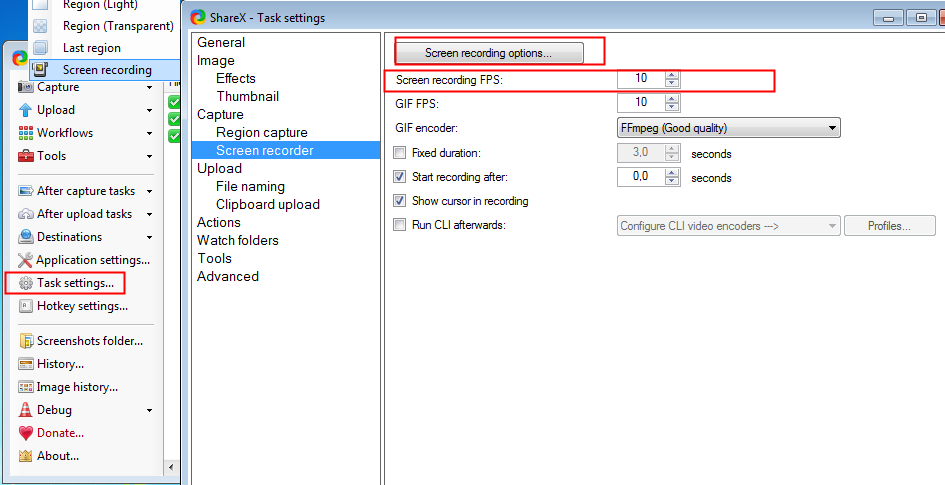Select Watch folders in settings tree
The height and width of the screenshot is (485, 945).
237,240
